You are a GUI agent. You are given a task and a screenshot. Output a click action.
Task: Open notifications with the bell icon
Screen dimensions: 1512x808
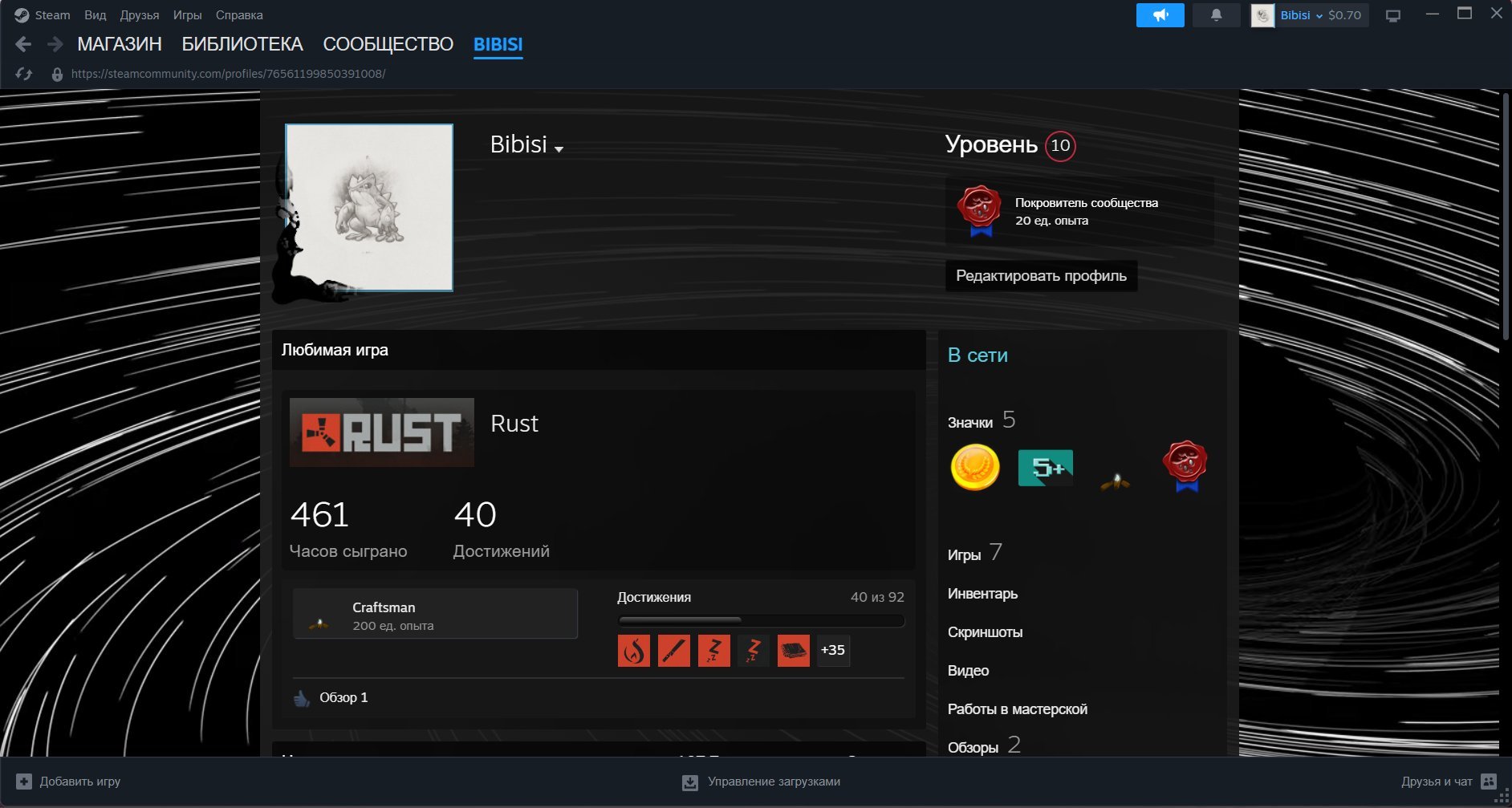[x=1216, y=15]
